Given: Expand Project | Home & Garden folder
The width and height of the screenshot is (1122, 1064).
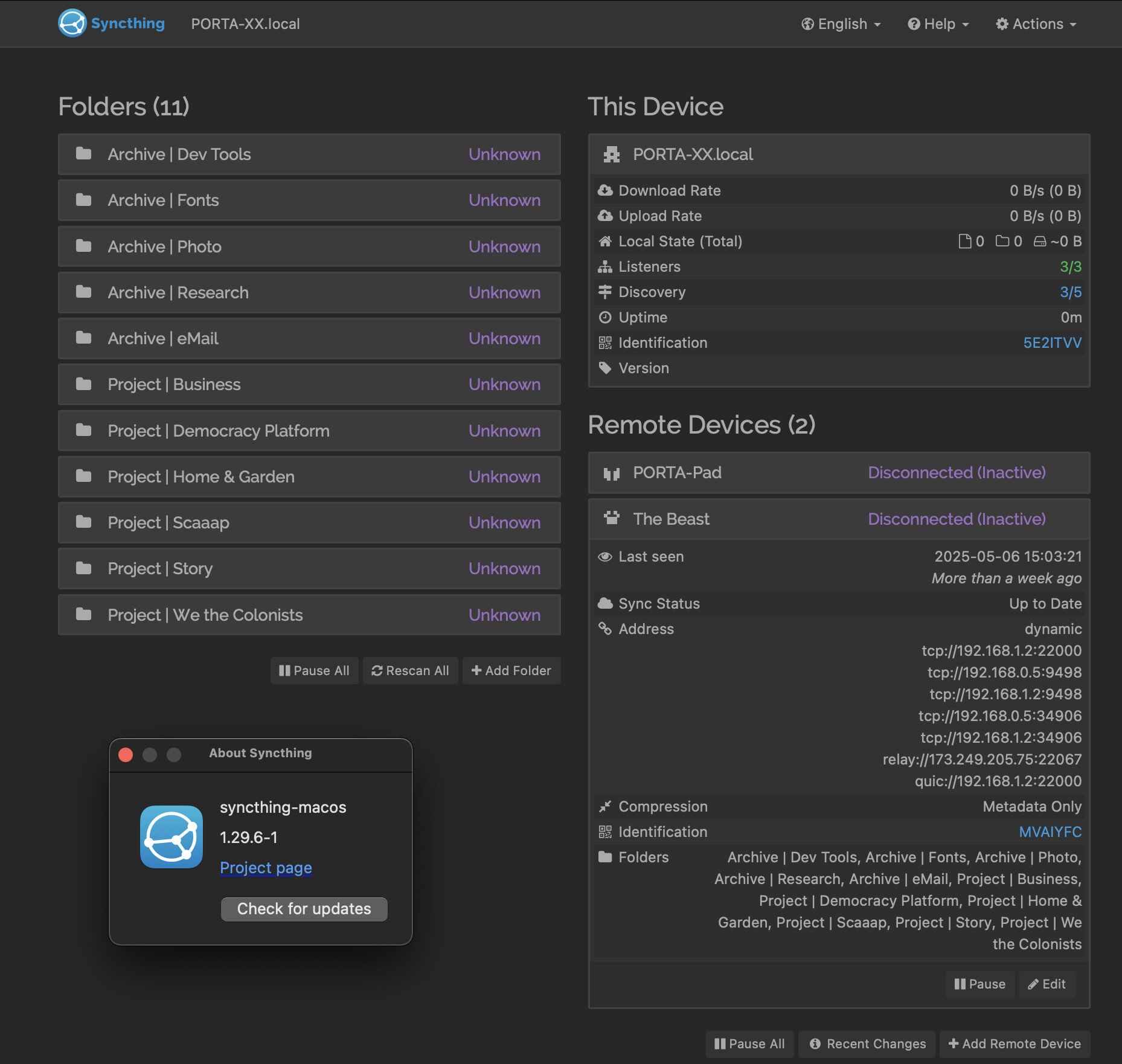Looking at the screenshot, I should click(x=309, y=477).
